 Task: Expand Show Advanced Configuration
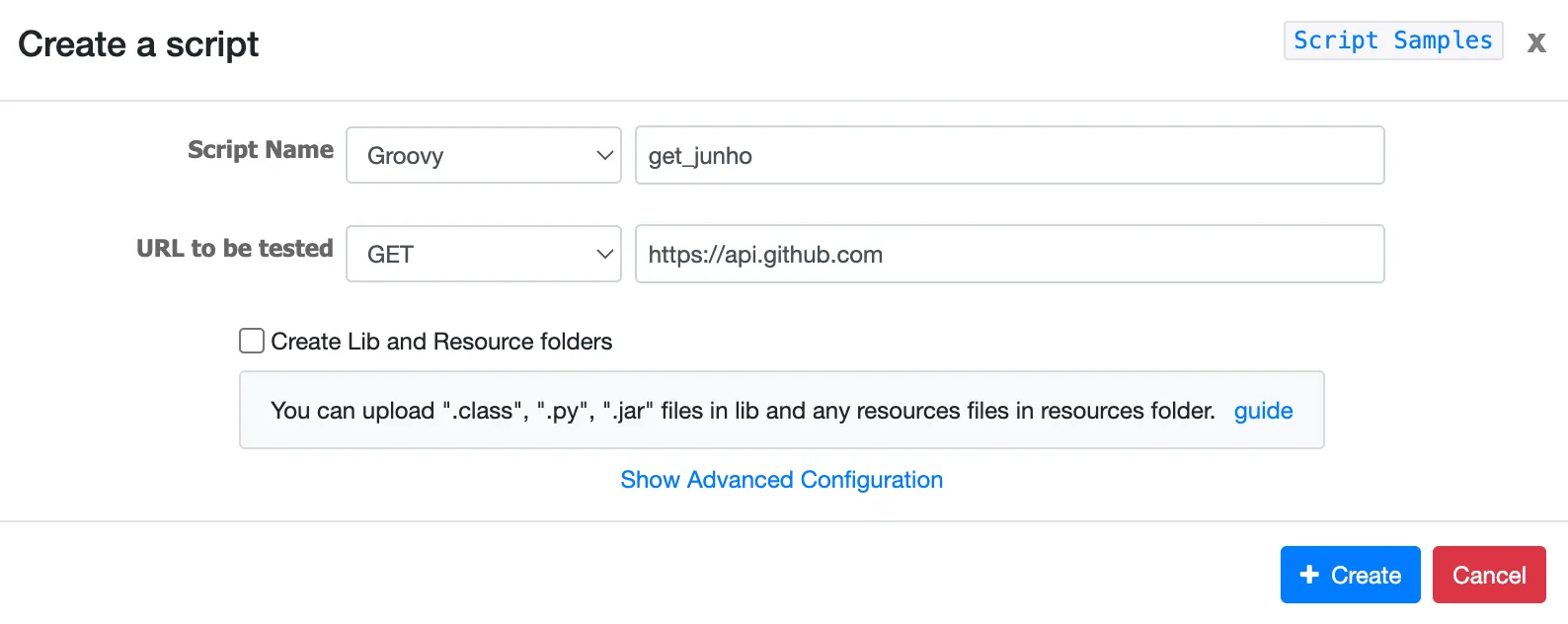tap(781, 480)
